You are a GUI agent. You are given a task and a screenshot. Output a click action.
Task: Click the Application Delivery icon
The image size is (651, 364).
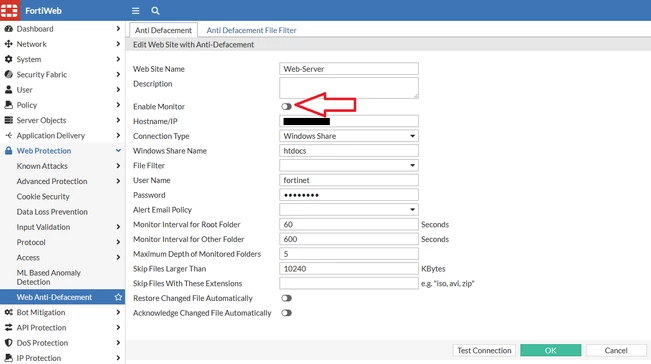click(x=8, y=135)
